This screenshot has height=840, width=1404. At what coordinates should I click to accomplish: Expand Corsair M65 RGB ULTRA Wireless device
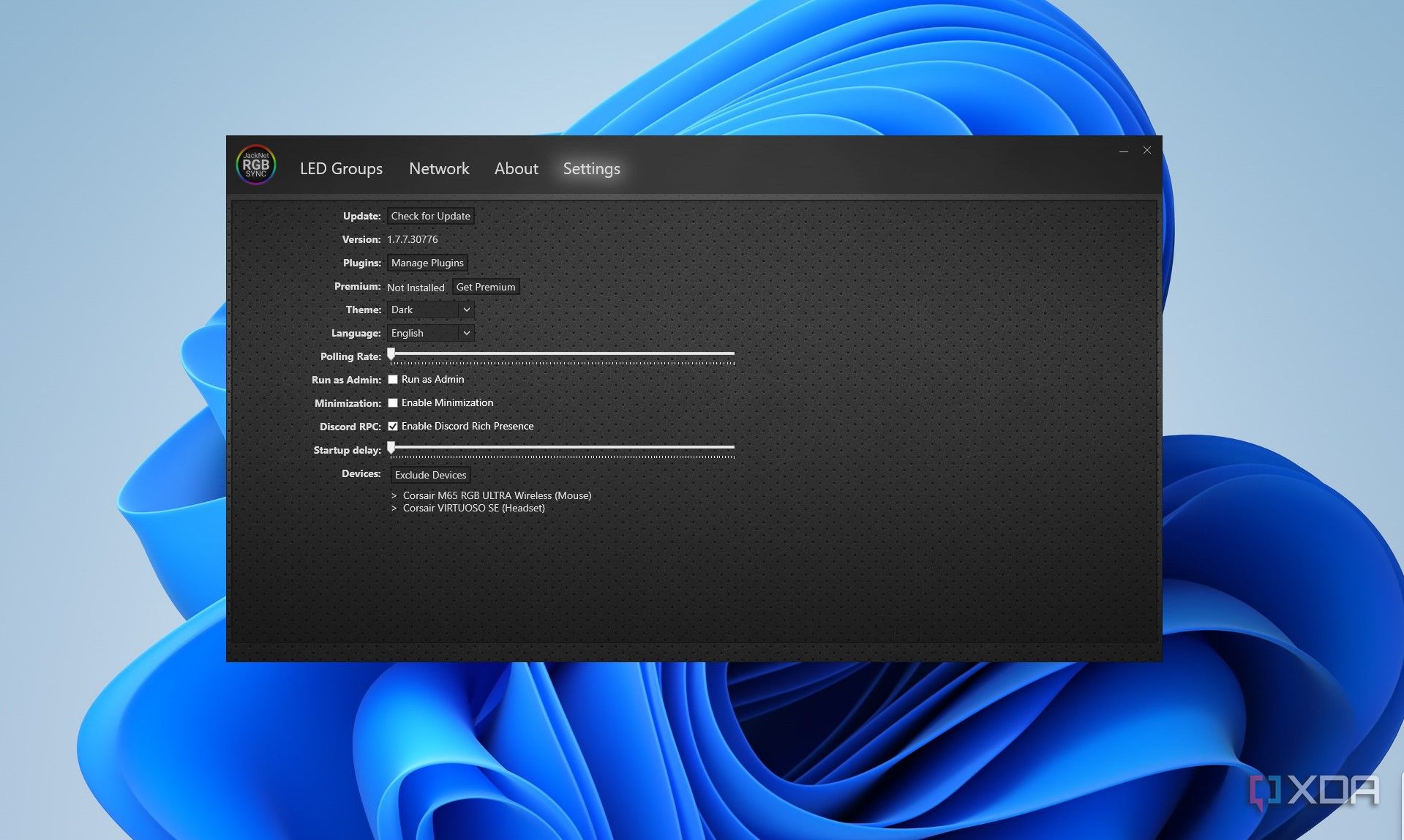pos(394,496)
